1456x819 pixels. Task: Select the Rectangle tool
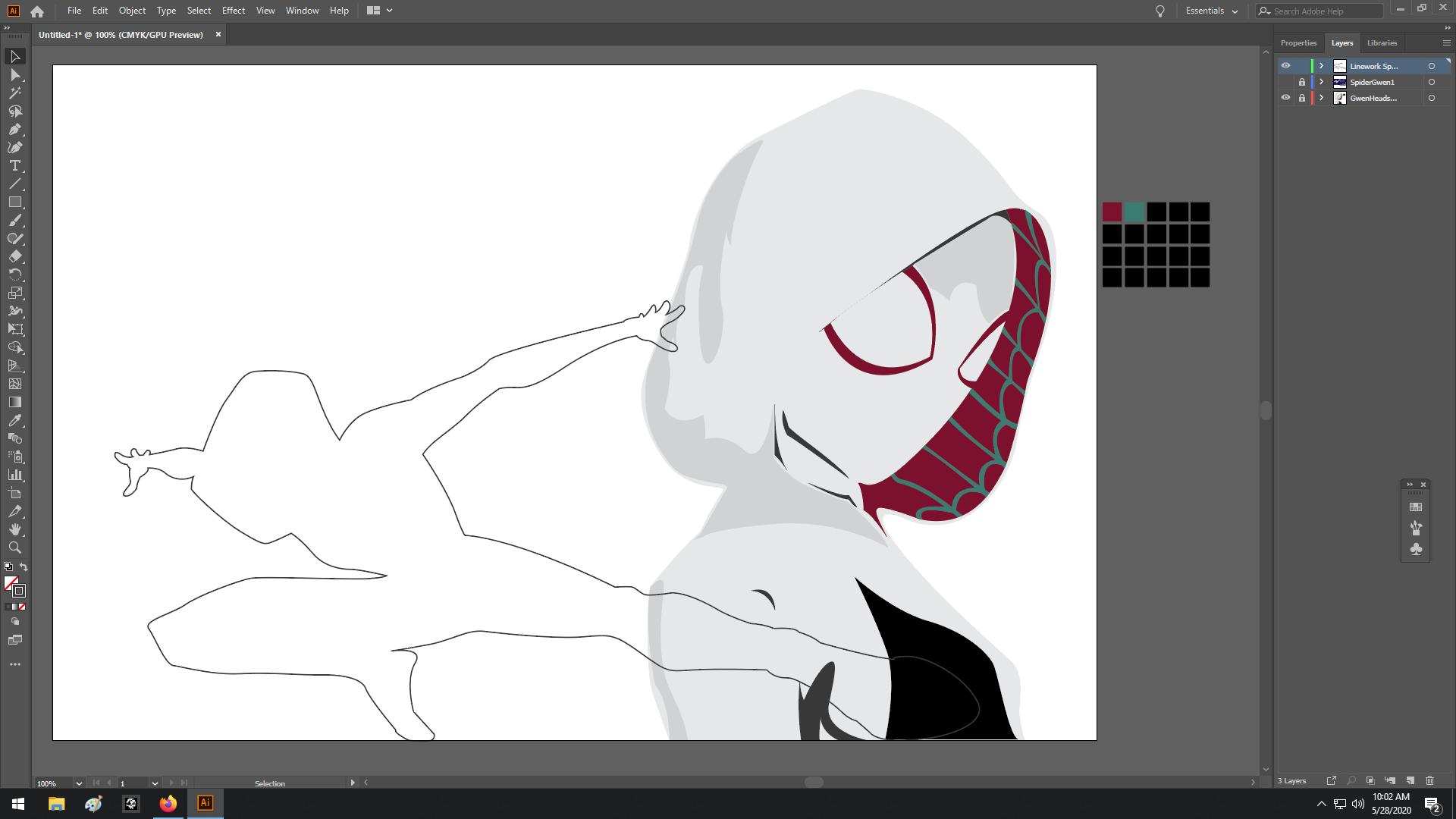coord(15,202)
